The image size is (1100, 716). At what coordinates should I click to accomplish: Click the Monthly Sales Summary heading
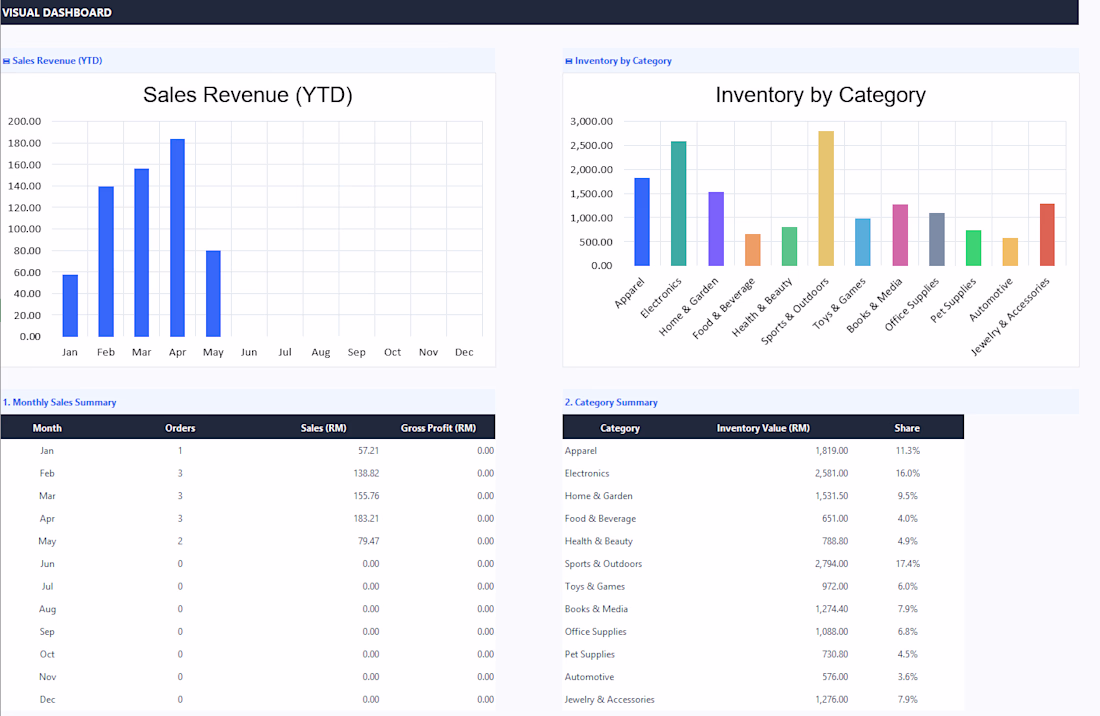click(x=60, y=403)
